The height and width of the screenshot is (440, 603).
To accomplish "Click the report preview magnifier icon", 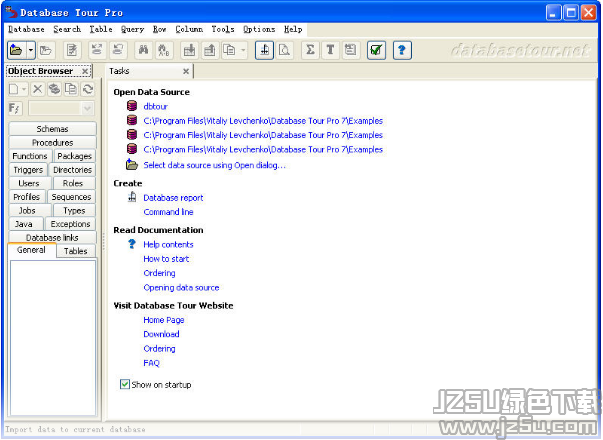I will (x=285, y=50).
